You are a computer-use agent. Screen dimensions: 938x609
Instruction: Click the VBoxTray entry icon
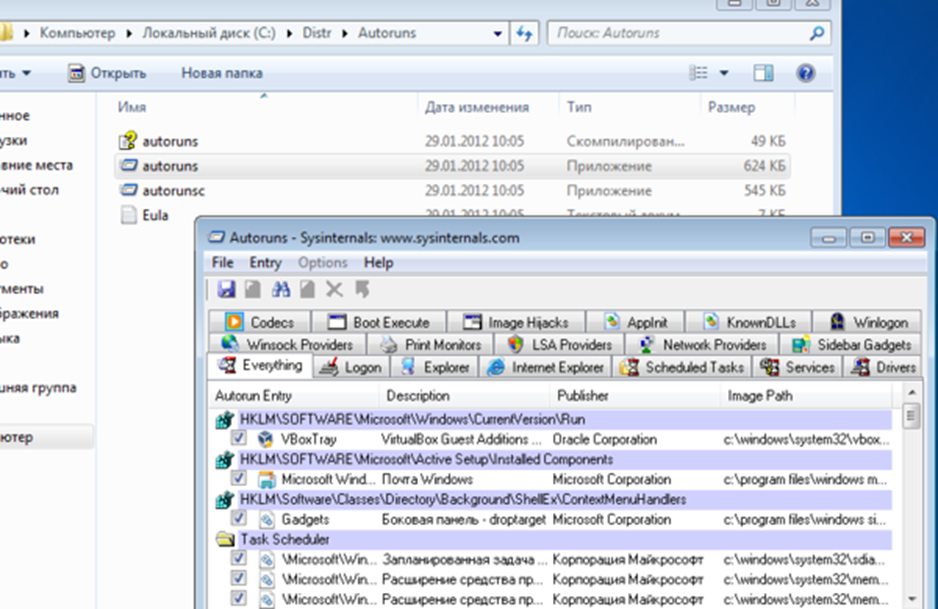pyautogui.click(x=266, y=439)
